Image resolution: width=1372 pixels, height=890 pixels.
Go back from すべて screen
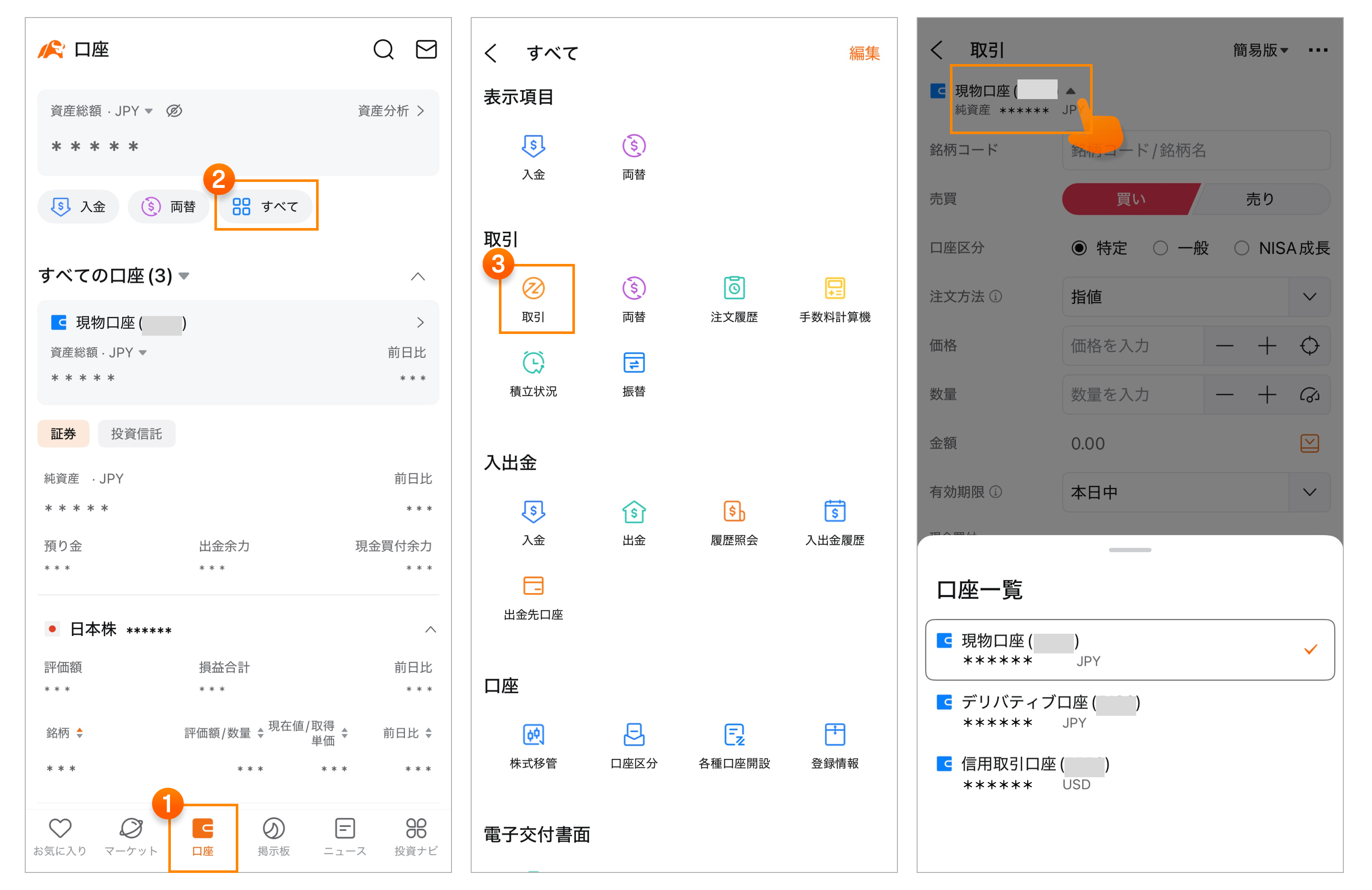pos(491,53)
